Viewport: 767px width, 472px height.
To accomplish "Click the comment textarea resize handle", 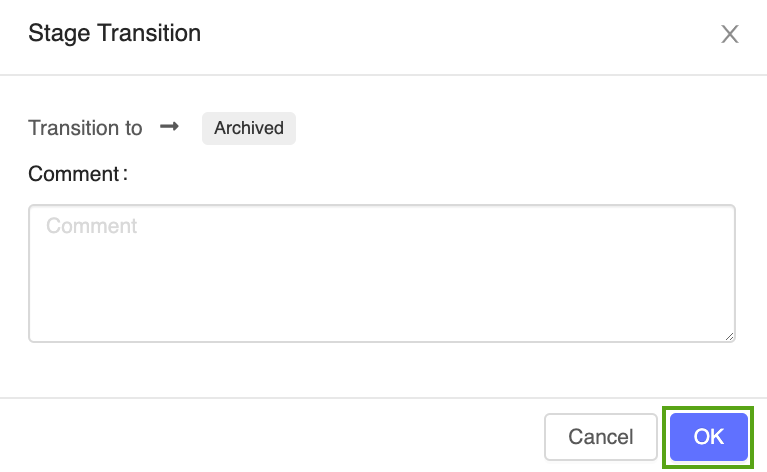I will click(729, 336).
